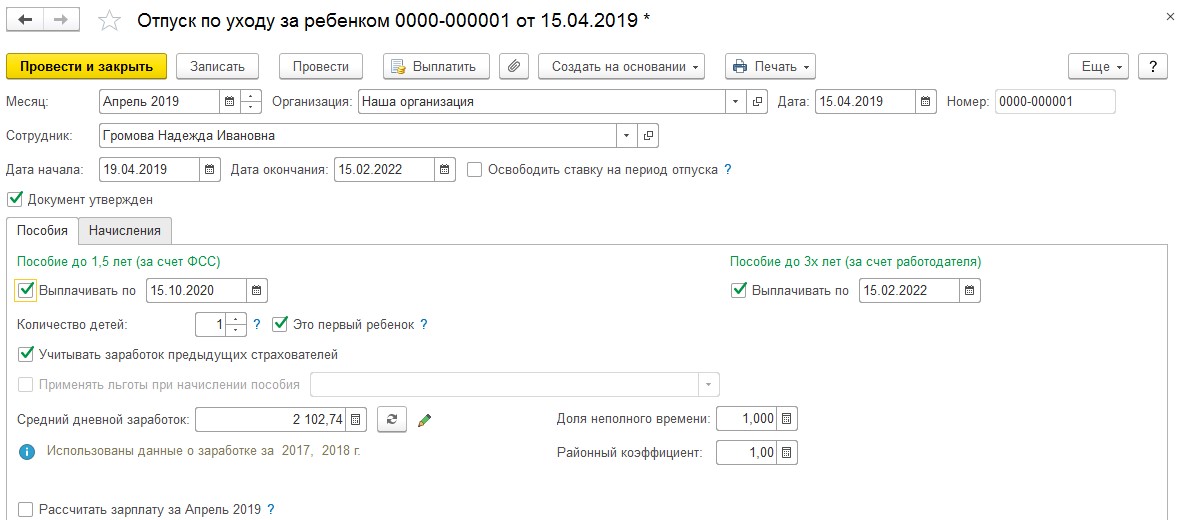The image size is (1178, 520).
Task: Open the Сотрудник record with open-form icon
Action: coord(648,136)
